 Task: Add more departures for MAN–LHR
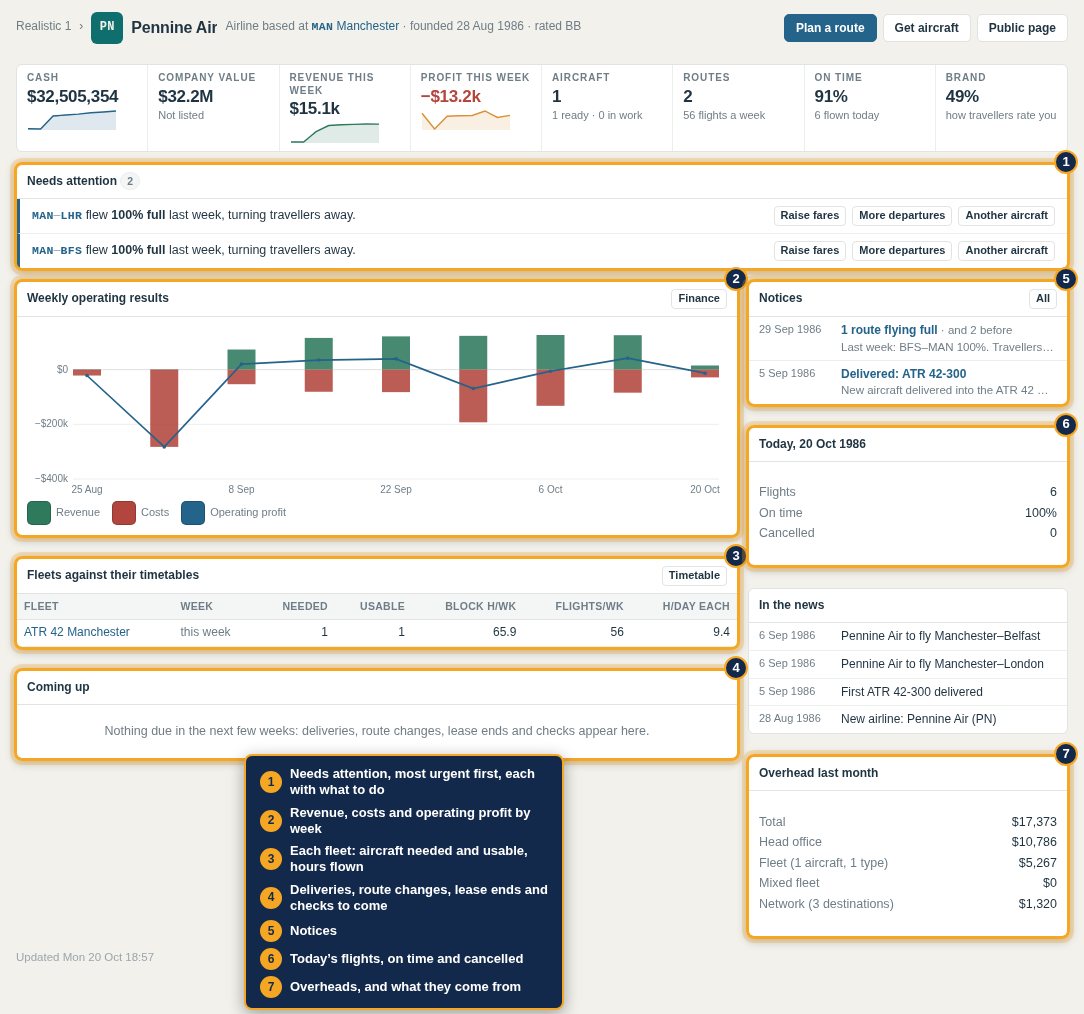click(x=901, y=216)
